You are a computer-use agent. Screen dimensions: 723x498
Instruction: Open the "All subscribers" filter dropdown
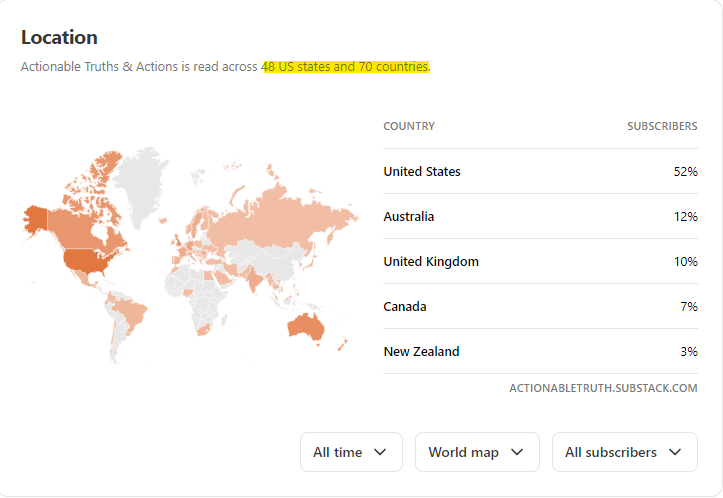pyautogui.click(x=623, y=452)
